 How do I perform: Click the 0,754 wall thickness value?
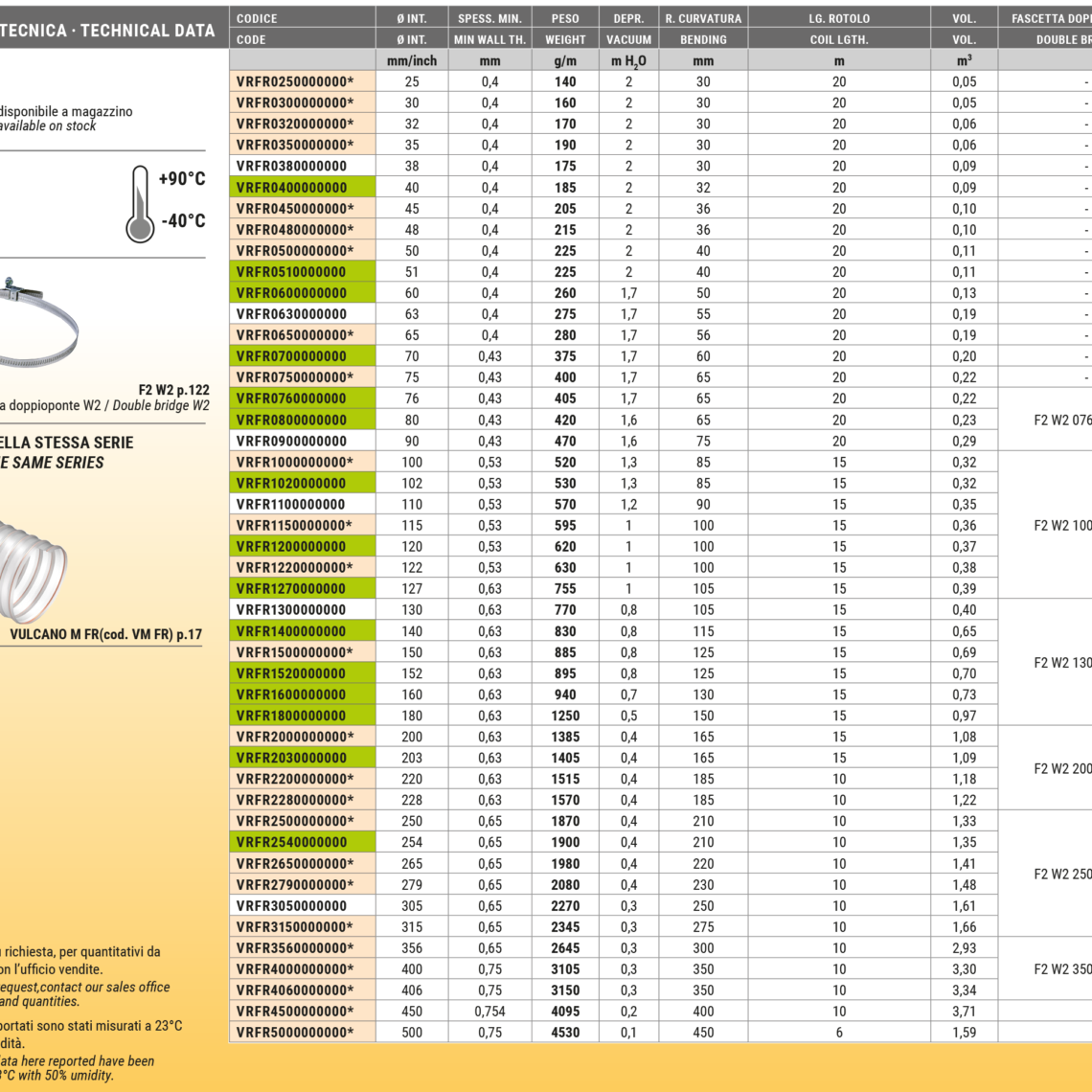(x=489, y=1012)
